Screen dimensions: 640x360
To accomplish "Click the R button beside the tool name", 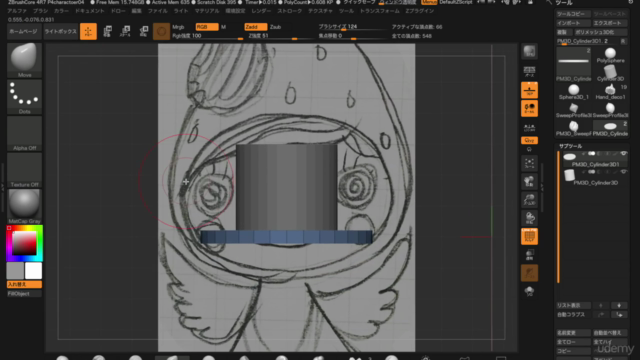I will [x=623, y=41].
